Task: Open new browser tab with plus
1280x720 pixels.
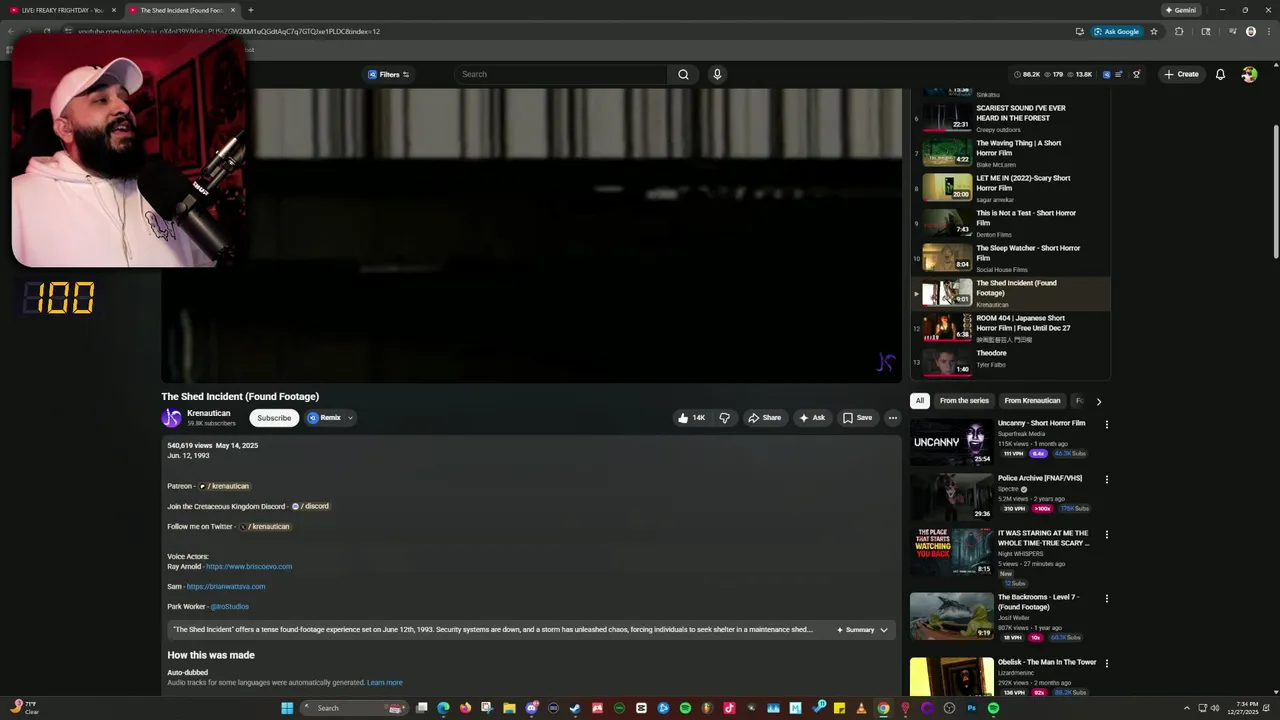Action: pyautogui.click(x=250, y=10)
